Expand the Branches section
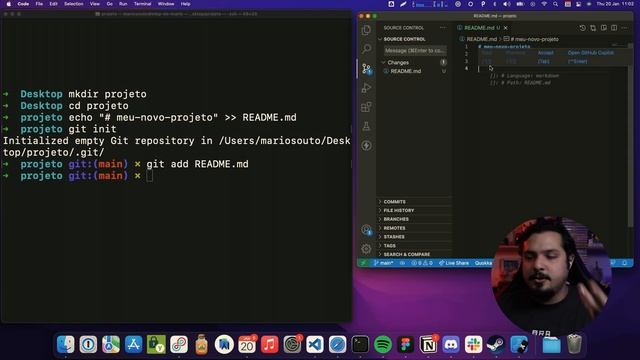This screenshot has width=640, height=360. coord(414,219)
